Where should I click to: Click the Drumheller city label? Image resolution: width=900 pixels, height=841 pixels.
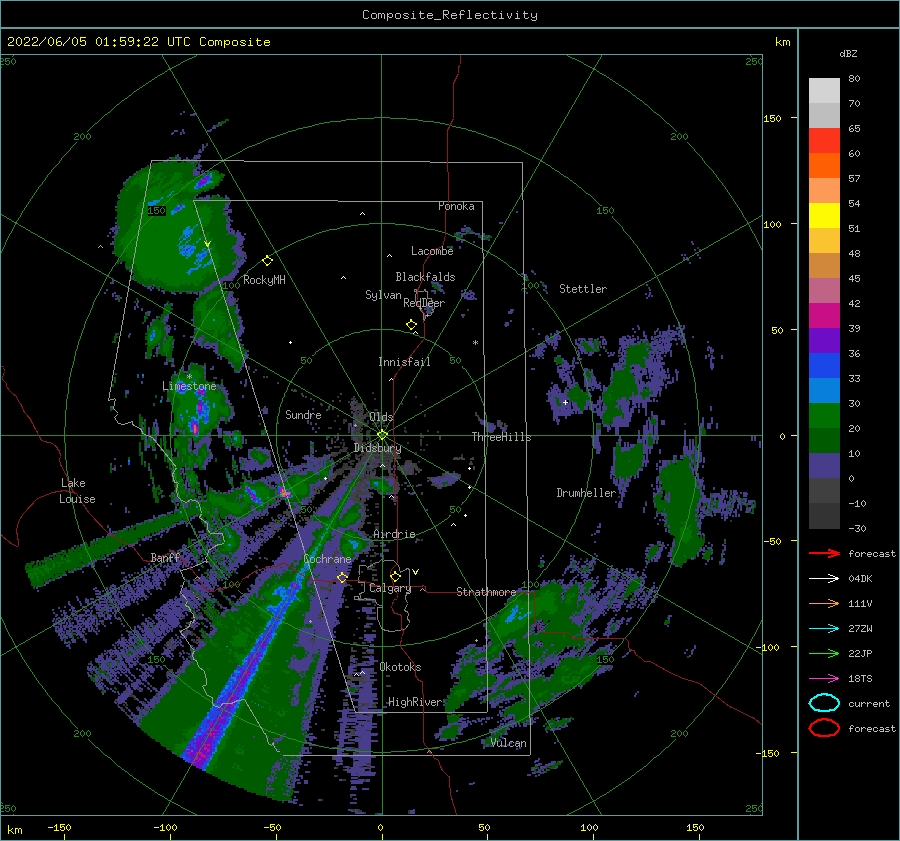pos(586,493)
